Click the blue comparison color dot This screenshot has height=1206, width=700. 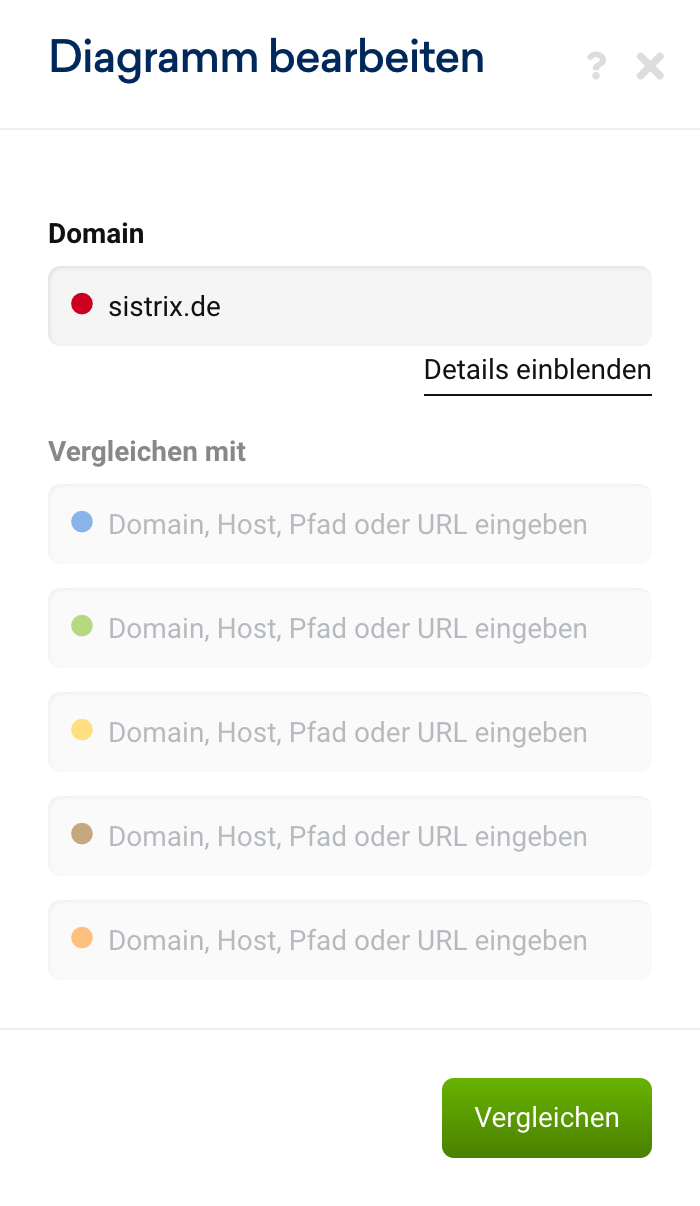pyautogui.click(x=82, y=522)
